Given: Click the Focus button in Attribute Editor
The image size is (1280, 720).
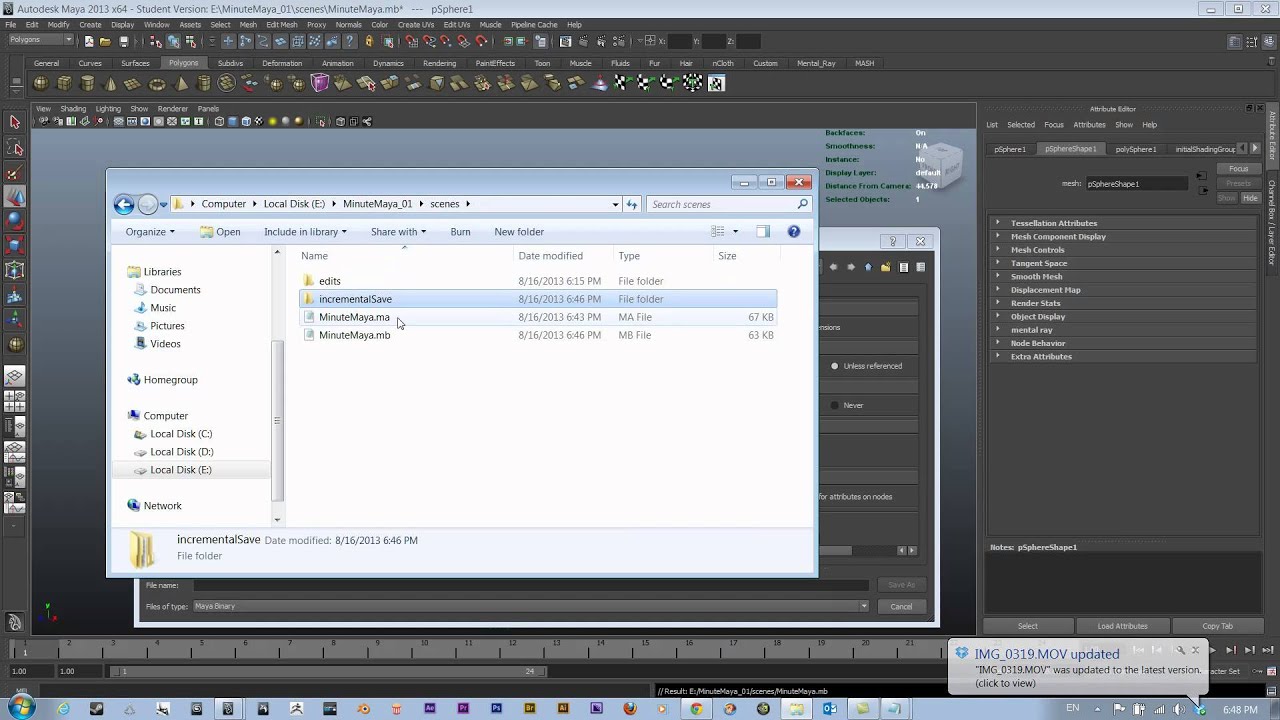Looking at the screenshot, I should tap(1238, 169).
